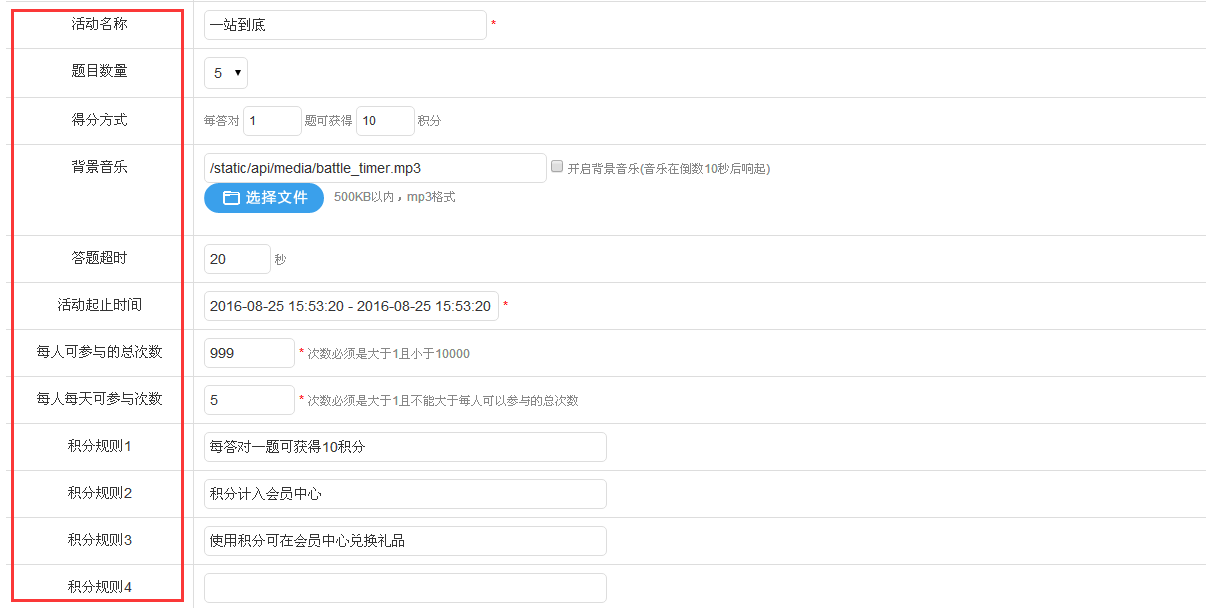The image size is (1206, 608).
Task: Open the 活动起止时间 date range field
Action: [x=350, y=306]
